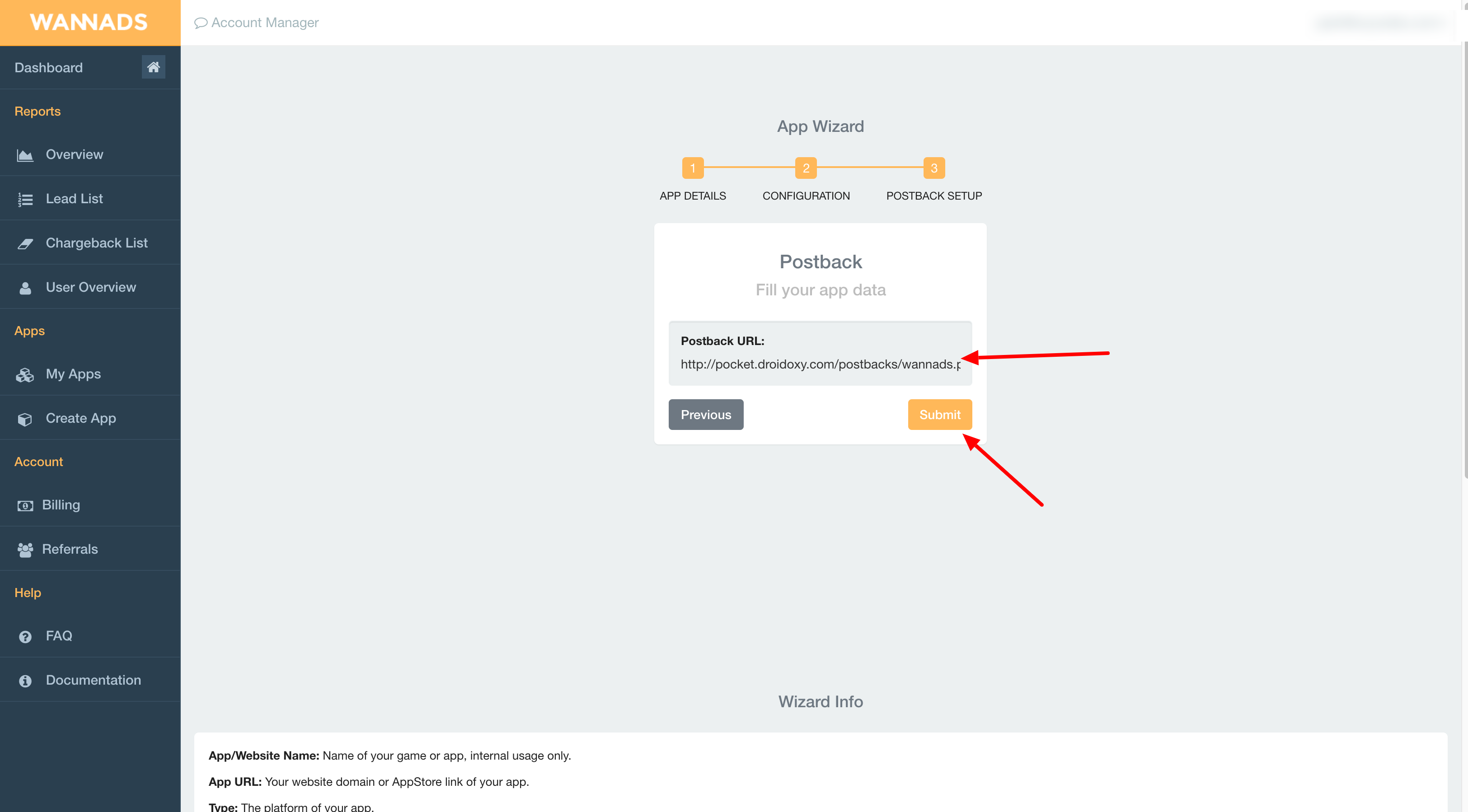Go to wizard step 1 App Details
Screen dimensions: 1468x812
coord(693,168)
